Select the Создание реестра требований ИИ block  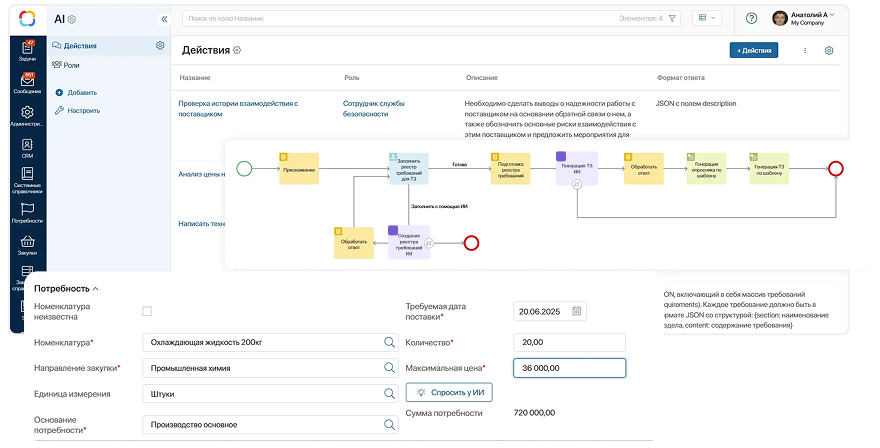point(409,243)
